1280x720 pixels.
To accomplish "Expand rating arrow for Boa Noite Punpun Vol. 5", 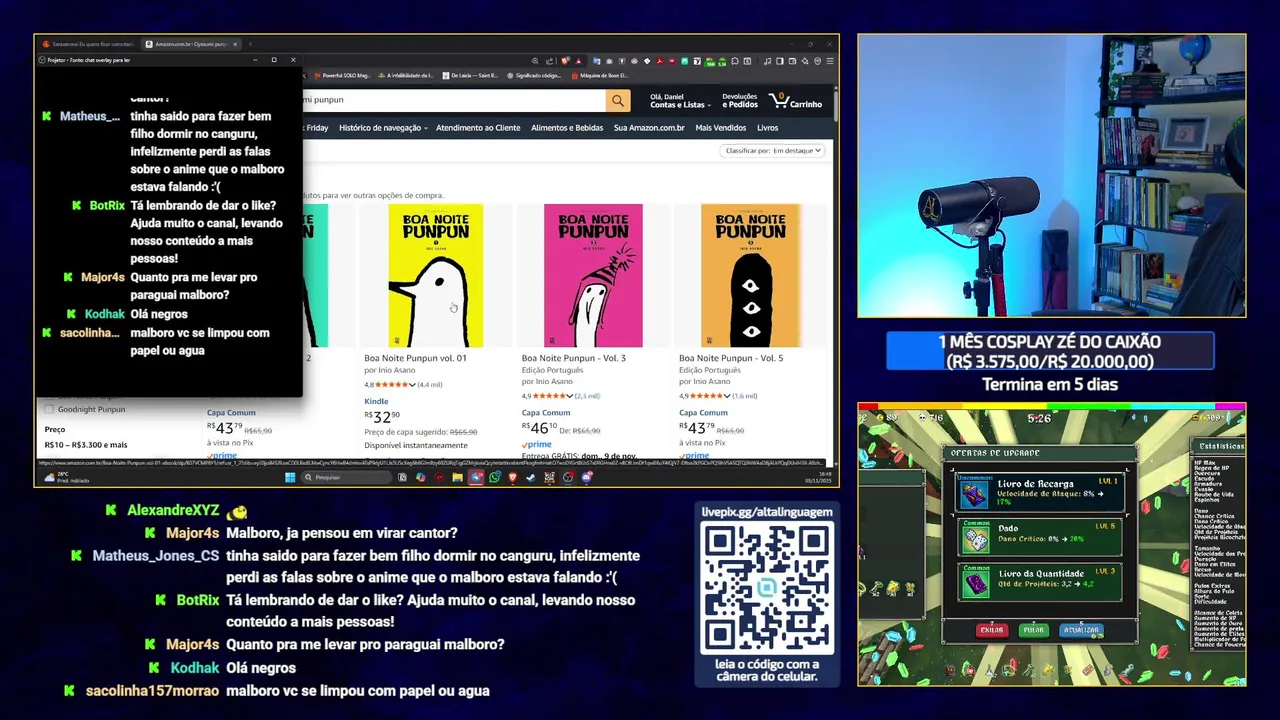I will pos(728,396).
